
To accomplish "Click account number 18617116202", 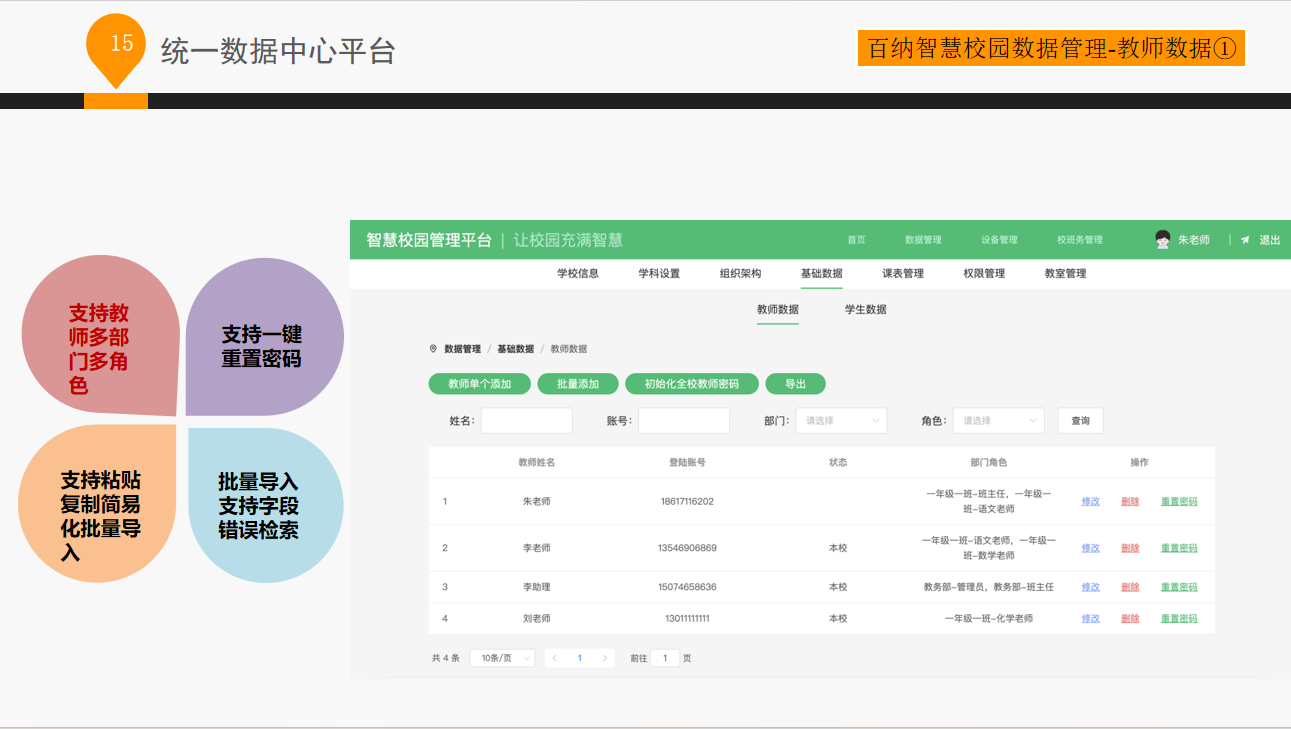I will pyautogui.click(x=687, y=502).
